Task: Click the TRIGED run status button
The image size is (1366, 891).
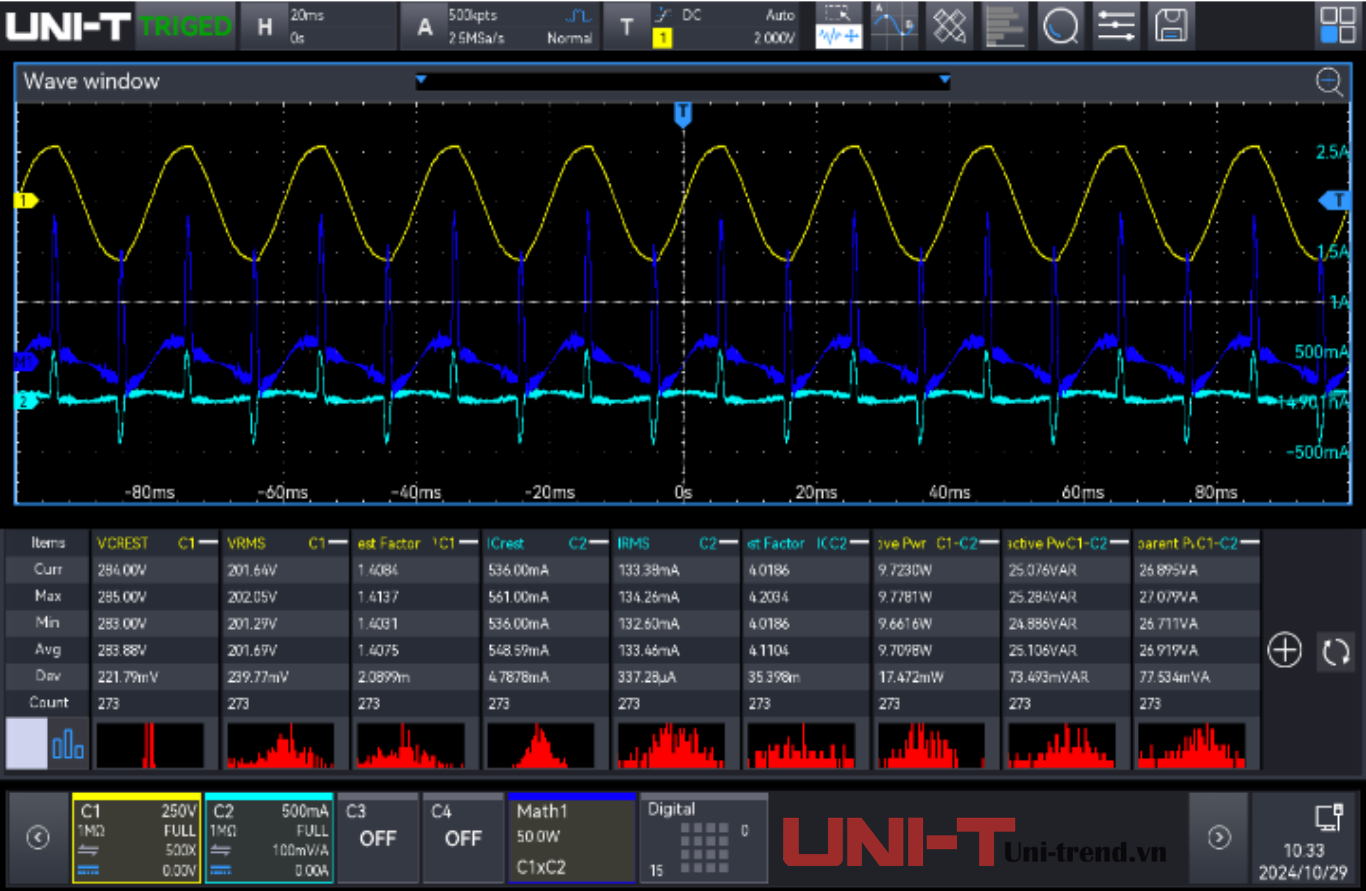Action: pos(185,27)
